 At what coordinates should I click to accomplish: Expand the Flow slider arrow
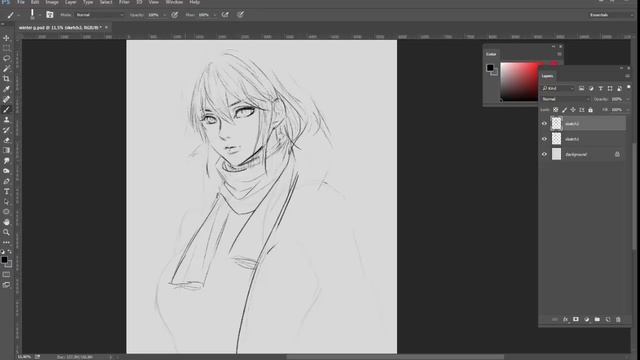click(x=215, y=15)
